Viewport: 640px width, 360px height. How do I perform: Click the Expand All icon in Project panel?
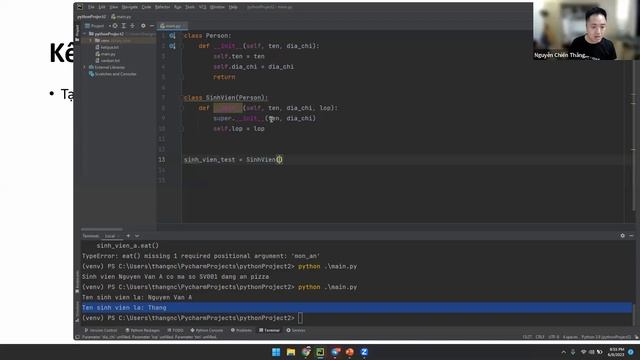click(124, 26)
